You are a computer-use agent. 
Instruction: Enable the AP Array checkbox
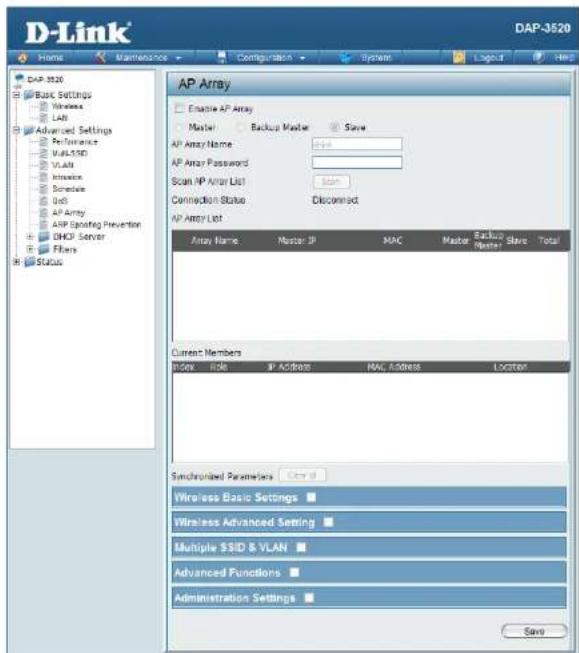click(179, 109)
